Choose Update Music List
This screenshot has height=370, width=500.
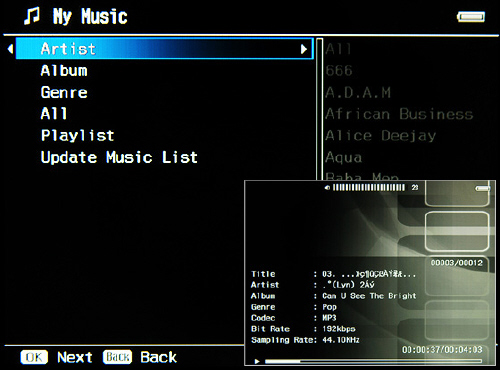tap(119, 157)
